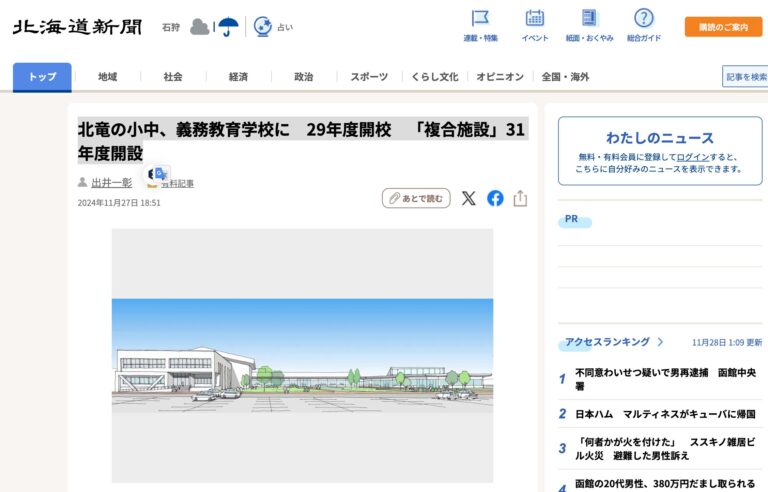Click the share export icon
Viewport: 768px width, 492px height.
pos(520,198)
